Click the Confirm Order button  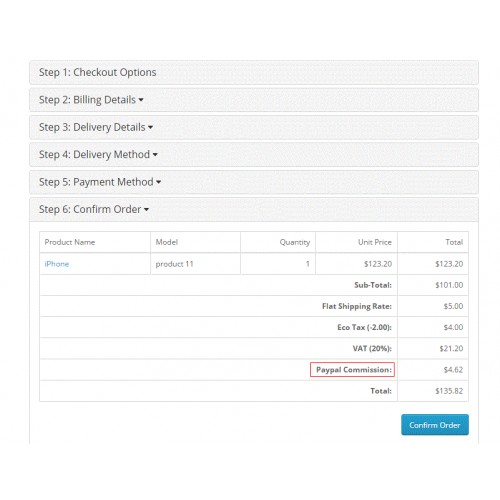pos(435,425)
